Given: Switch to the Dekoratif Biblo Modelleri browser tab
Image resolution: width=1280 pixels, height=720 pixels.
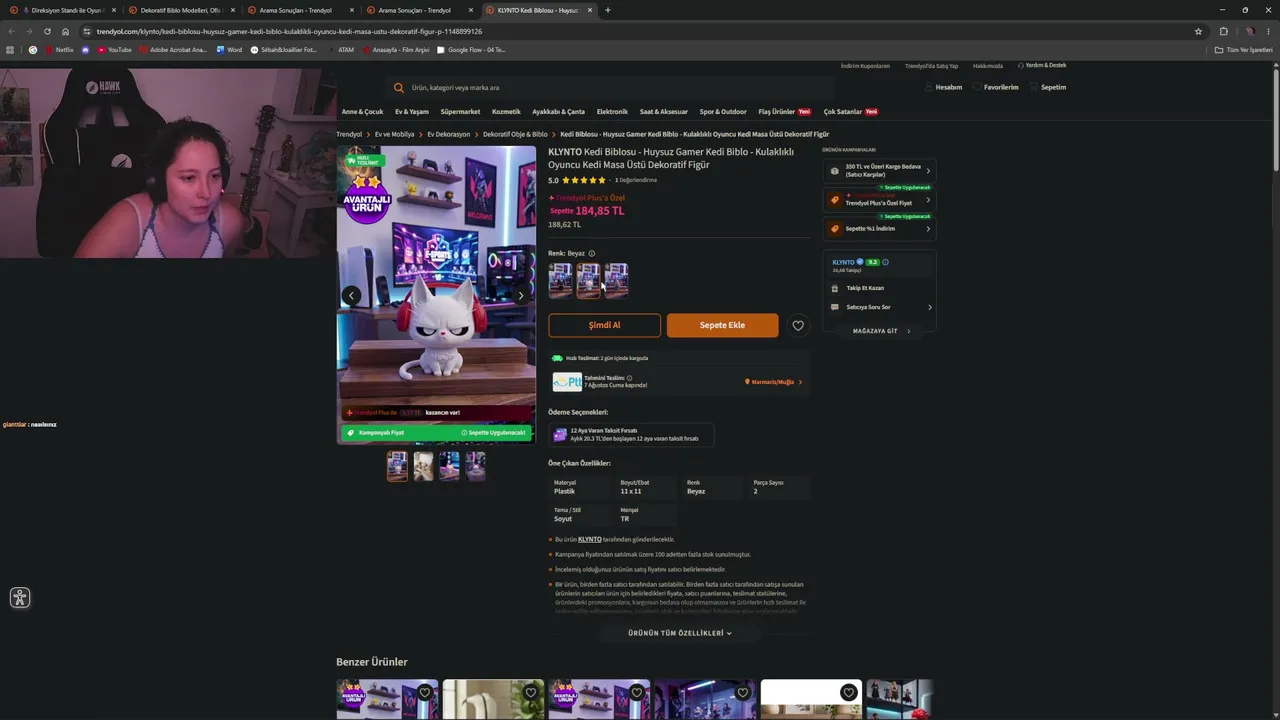Looking at the screenshot, I should pos(182,10).
